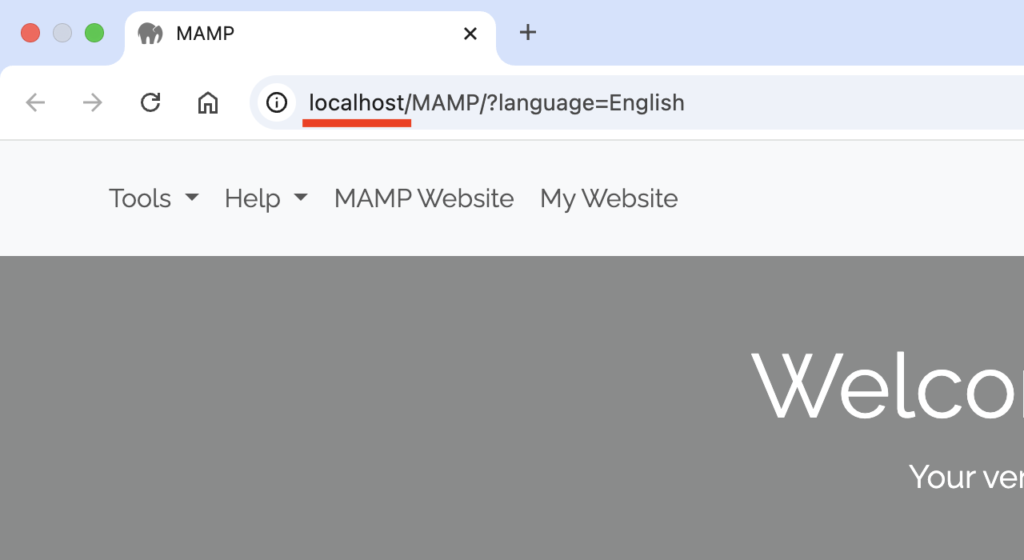Screen dimensions: 1024x560
Task: Open the MAMP Website link
Action: pos(424,198)
